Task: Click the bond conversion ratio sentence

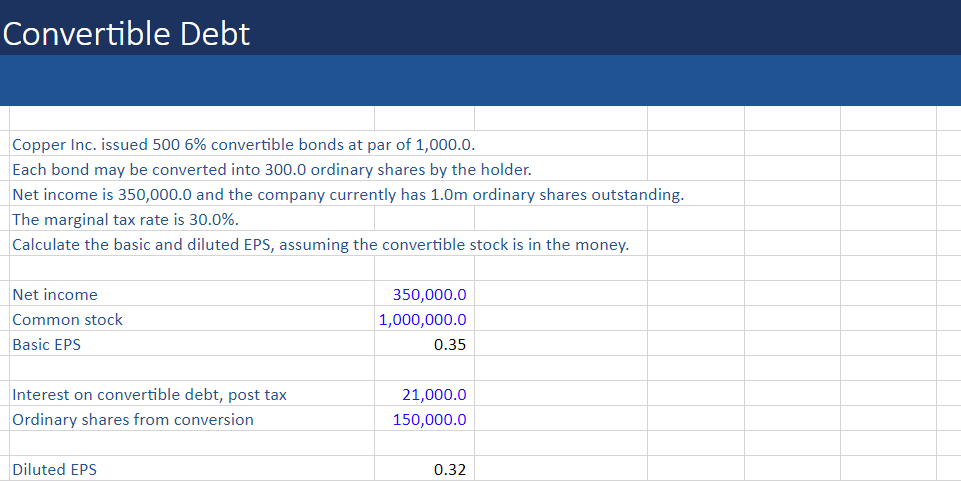Action: pos(265,169)
